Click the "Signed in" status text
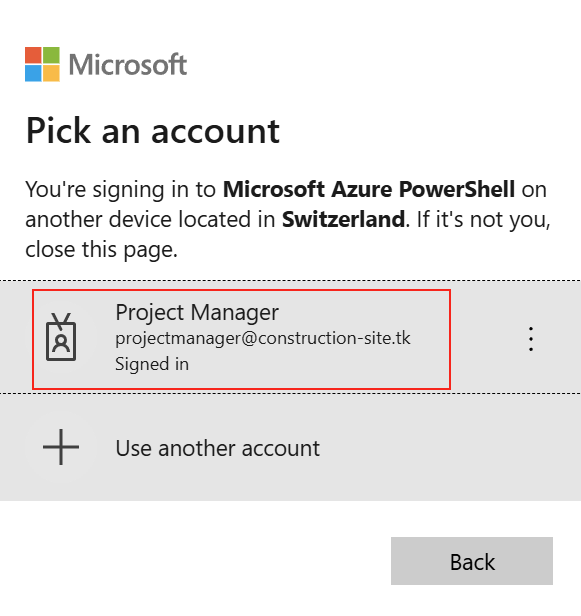The image size is (581, 616). coord(152,364)
